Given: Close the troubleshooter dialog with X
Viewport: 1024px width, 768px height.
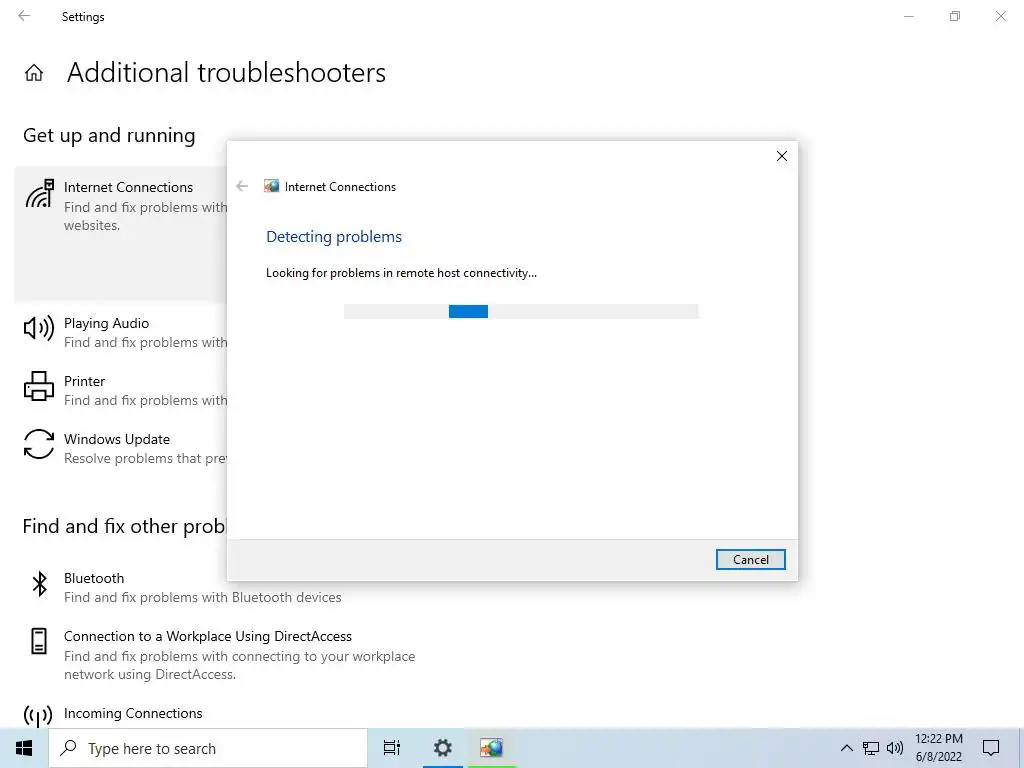Looking at the screenshot, I should tap(782, 156).
